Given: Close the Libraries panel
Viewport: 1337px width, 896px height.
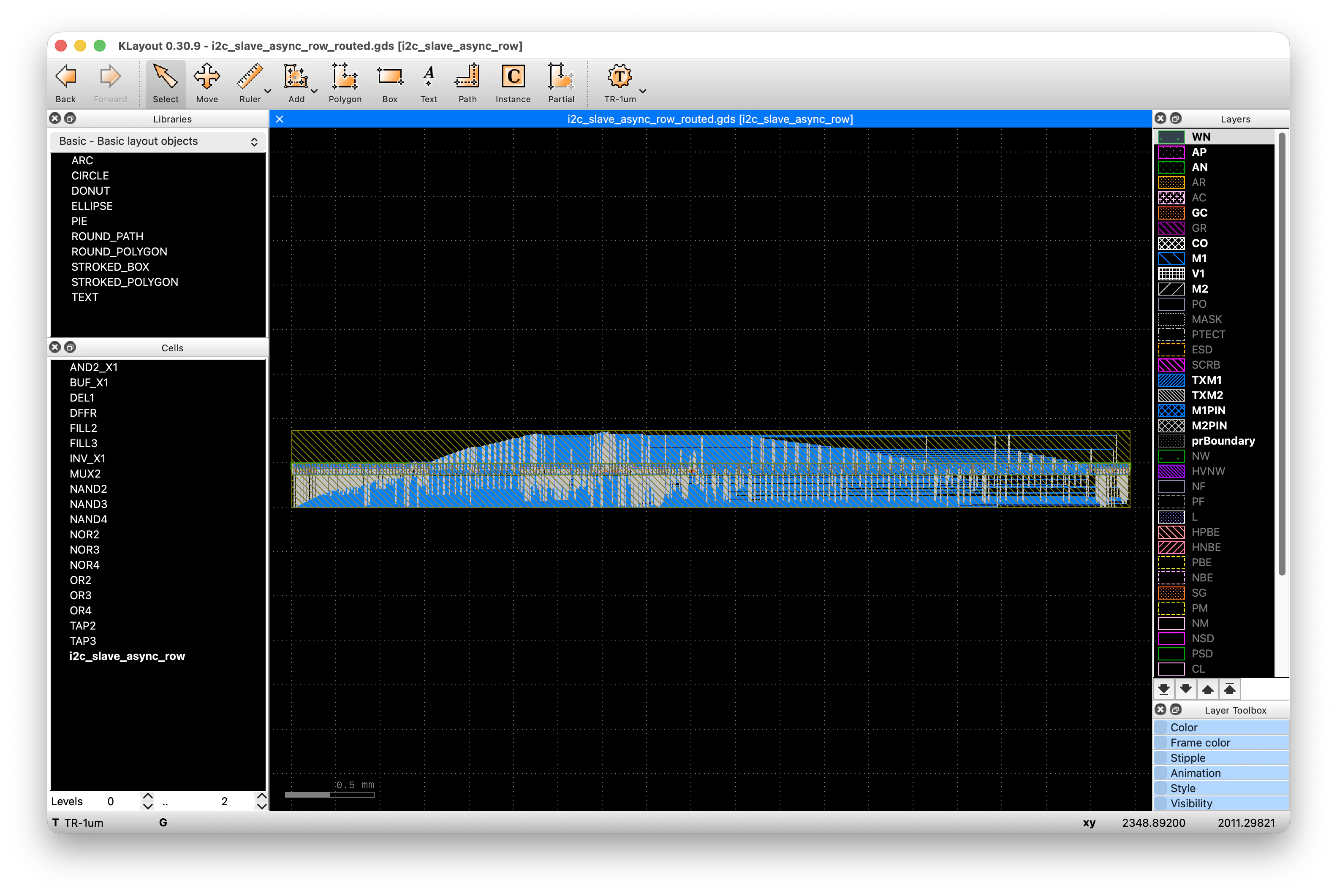Looking at the screenshot, I should click(x=55, y=118).
